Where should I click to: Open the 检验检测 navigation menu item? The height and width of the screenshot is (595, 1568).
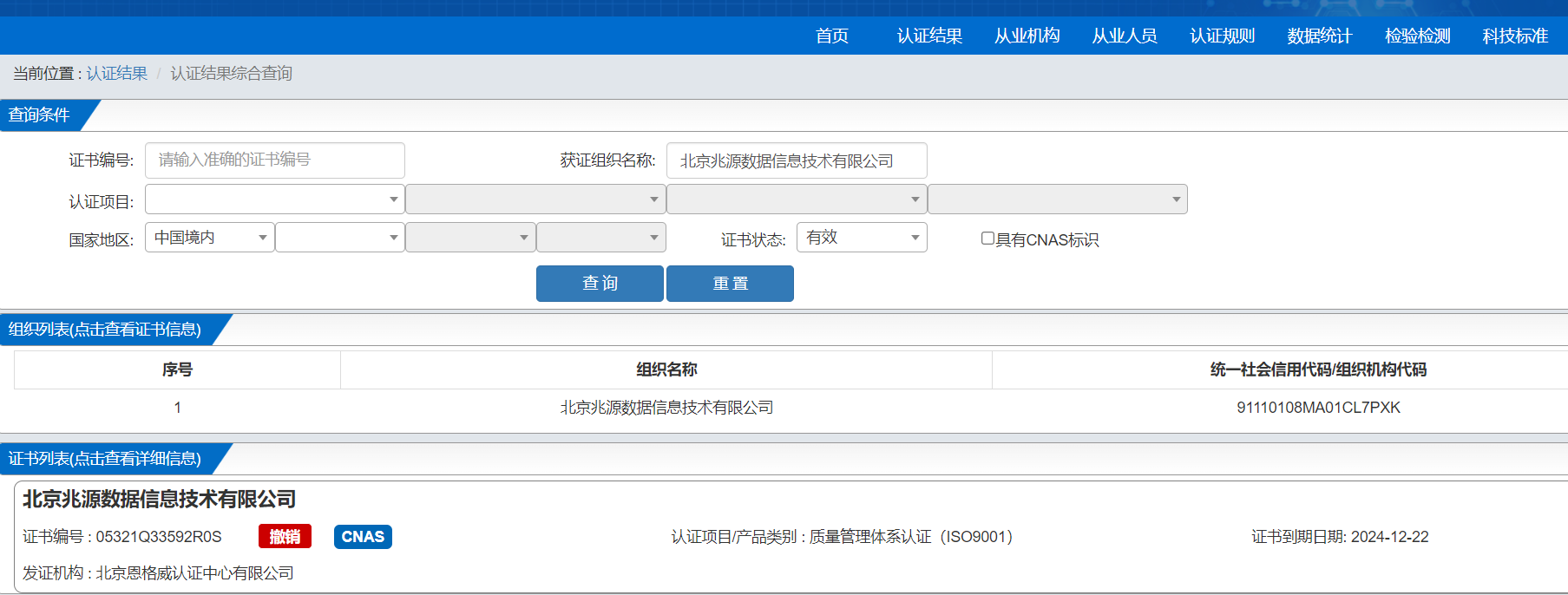1417,36
